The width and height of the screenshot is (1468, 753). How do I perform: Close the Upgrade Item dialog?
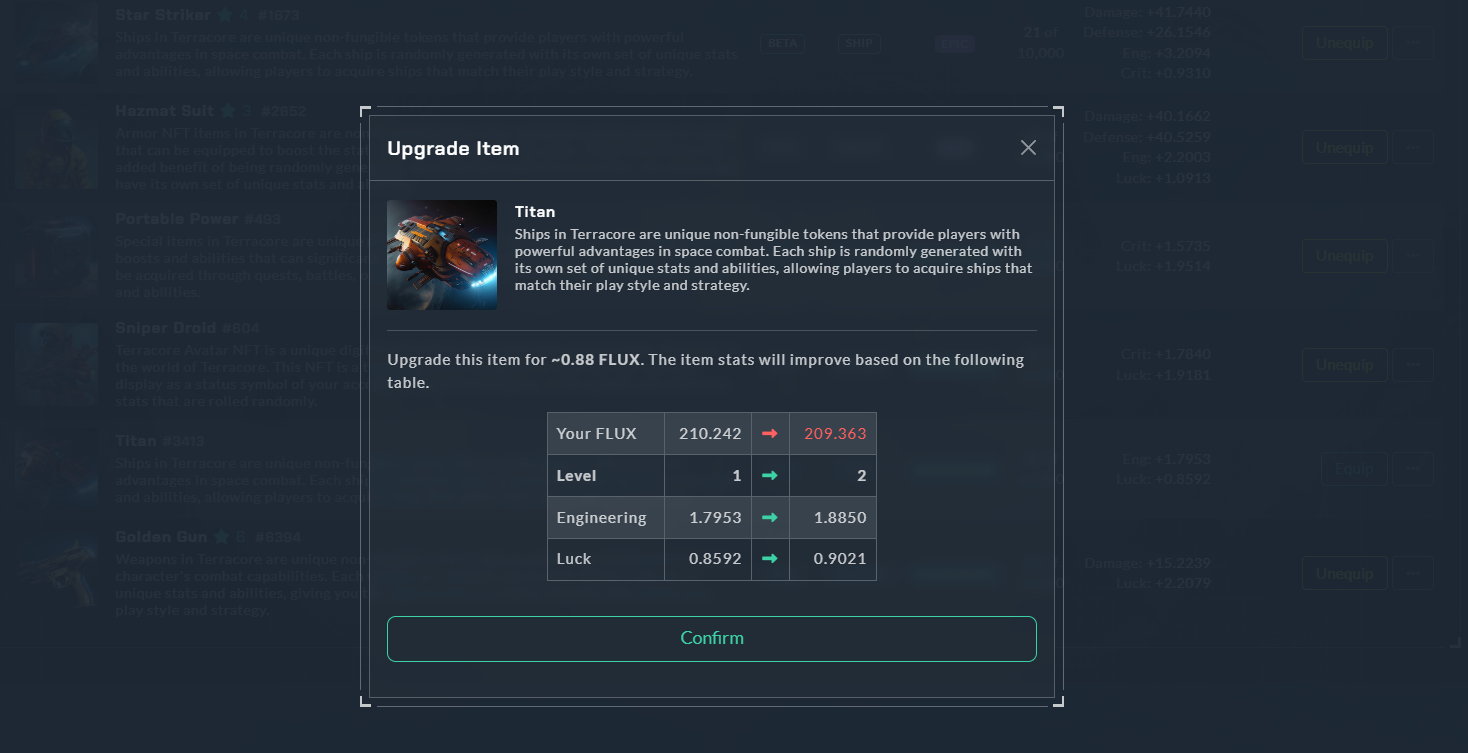pyautogui.click(x=1028, y=148)
